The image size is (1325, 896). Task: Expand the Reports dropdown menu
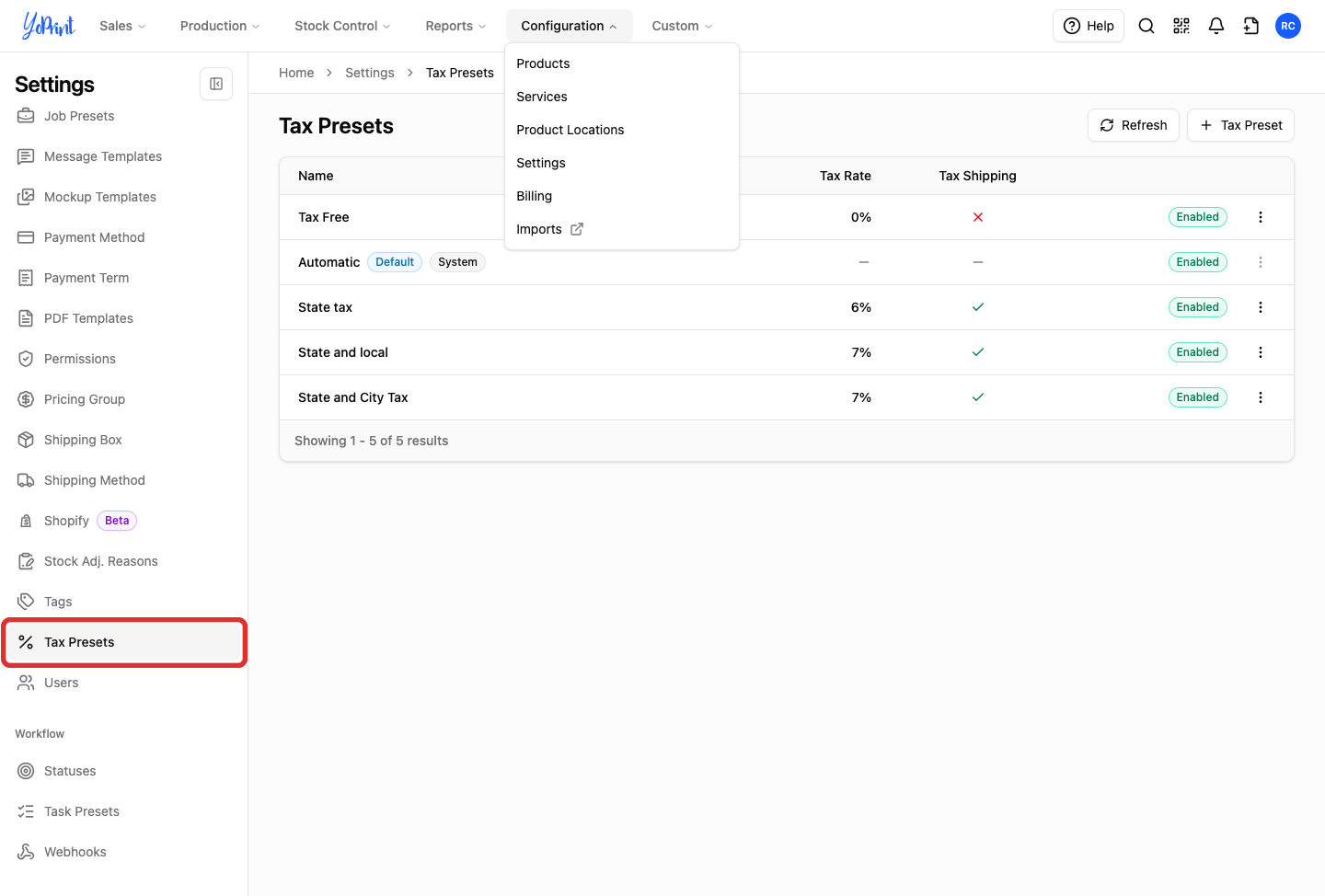[x=455, y=26]
